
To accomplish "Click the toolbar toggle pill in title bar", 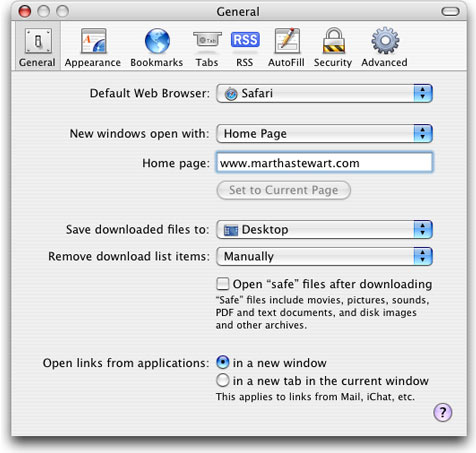I will coord(450,12).
